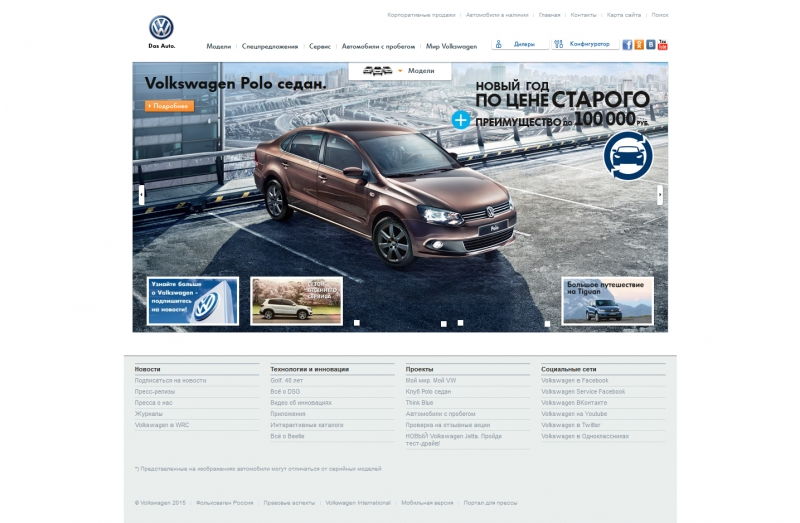Open Интерактивные каталоги footer link
The height and width of the screenshot is (523, 800).
pos(307,426)
